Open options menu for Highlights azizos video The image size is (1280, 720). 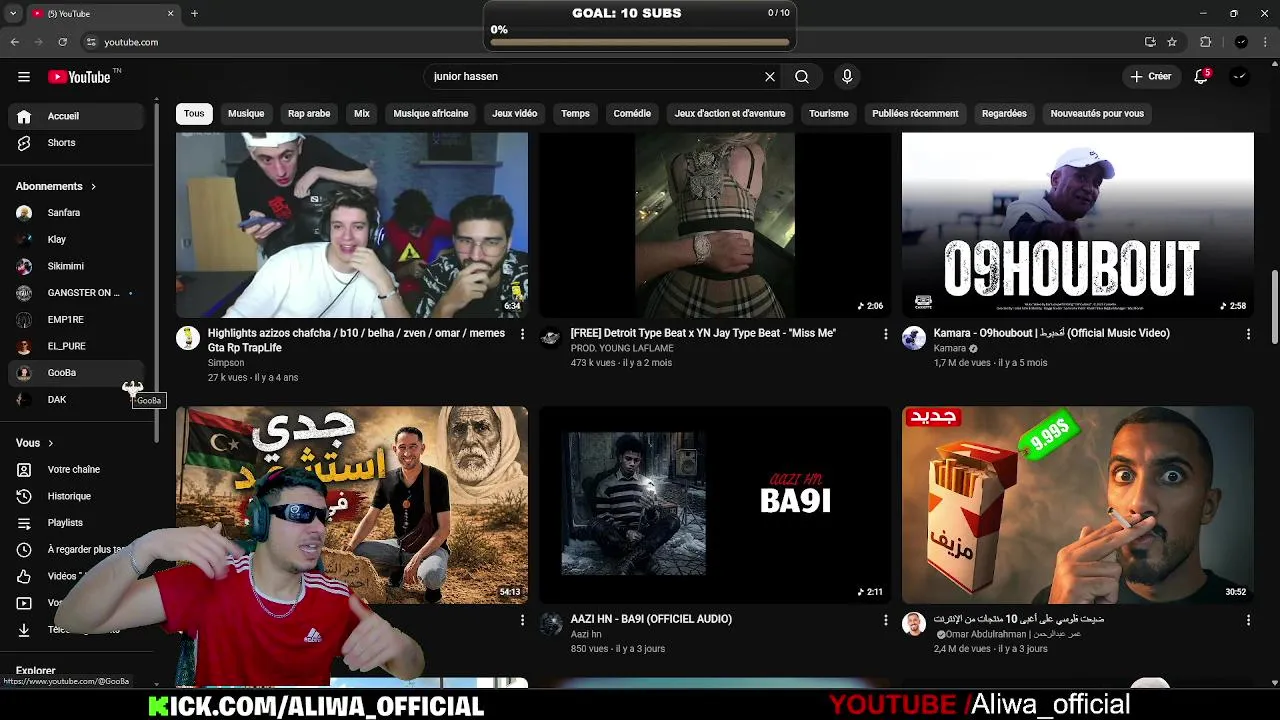pyautogui.click(x=522, y=334)
